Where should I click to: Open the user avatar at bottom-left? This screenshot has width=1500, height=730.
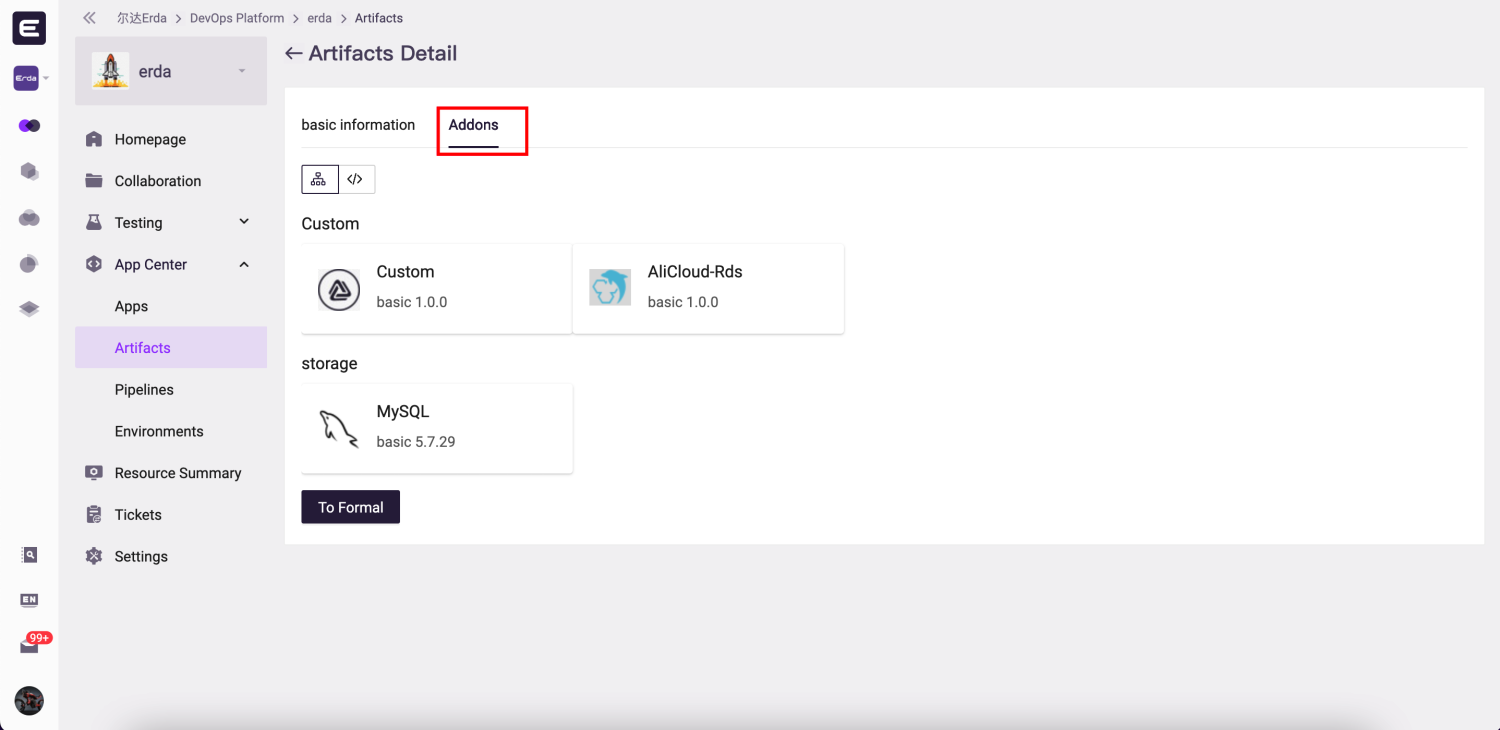29,700
